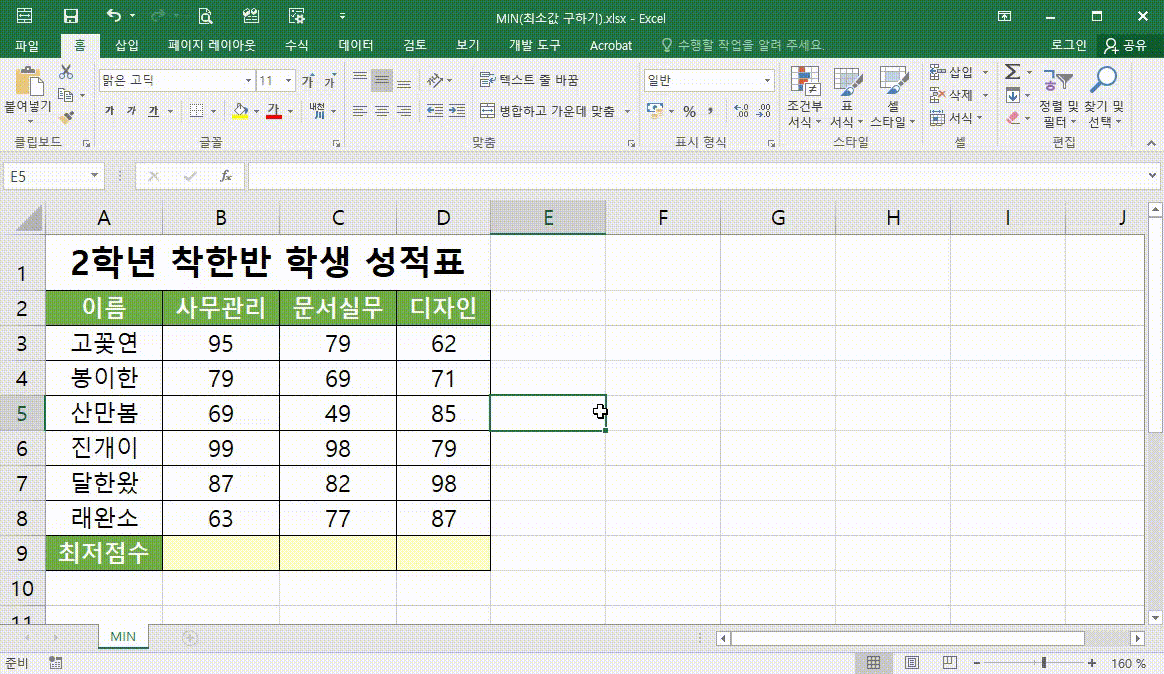This screenshot has width=1164, height=674.
Task: Increase font size with larger 가 icon
Action: coord(308,81)
